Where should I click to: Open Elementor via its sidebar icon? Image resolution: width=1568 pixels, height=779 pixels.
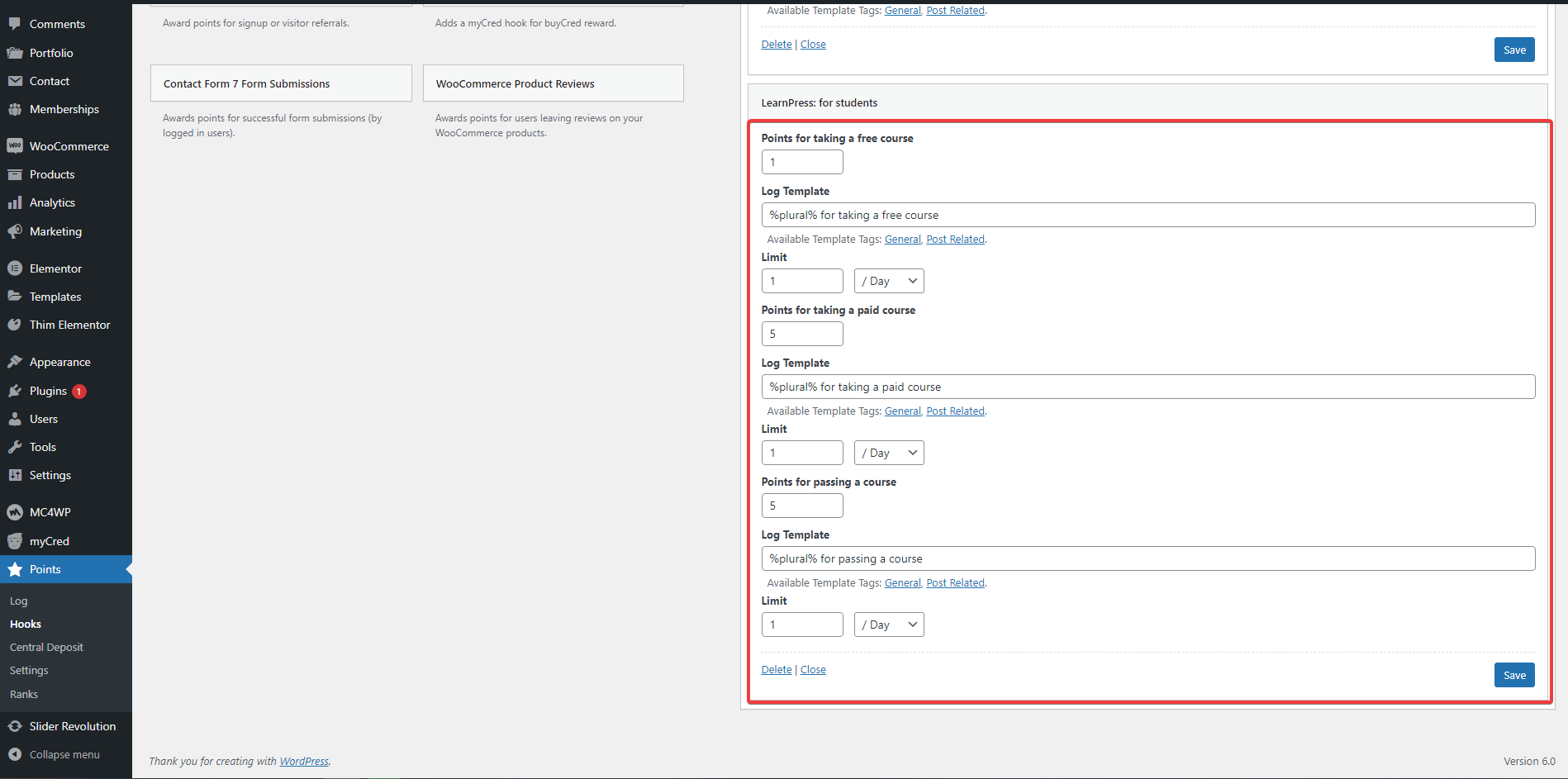(15, 268)
